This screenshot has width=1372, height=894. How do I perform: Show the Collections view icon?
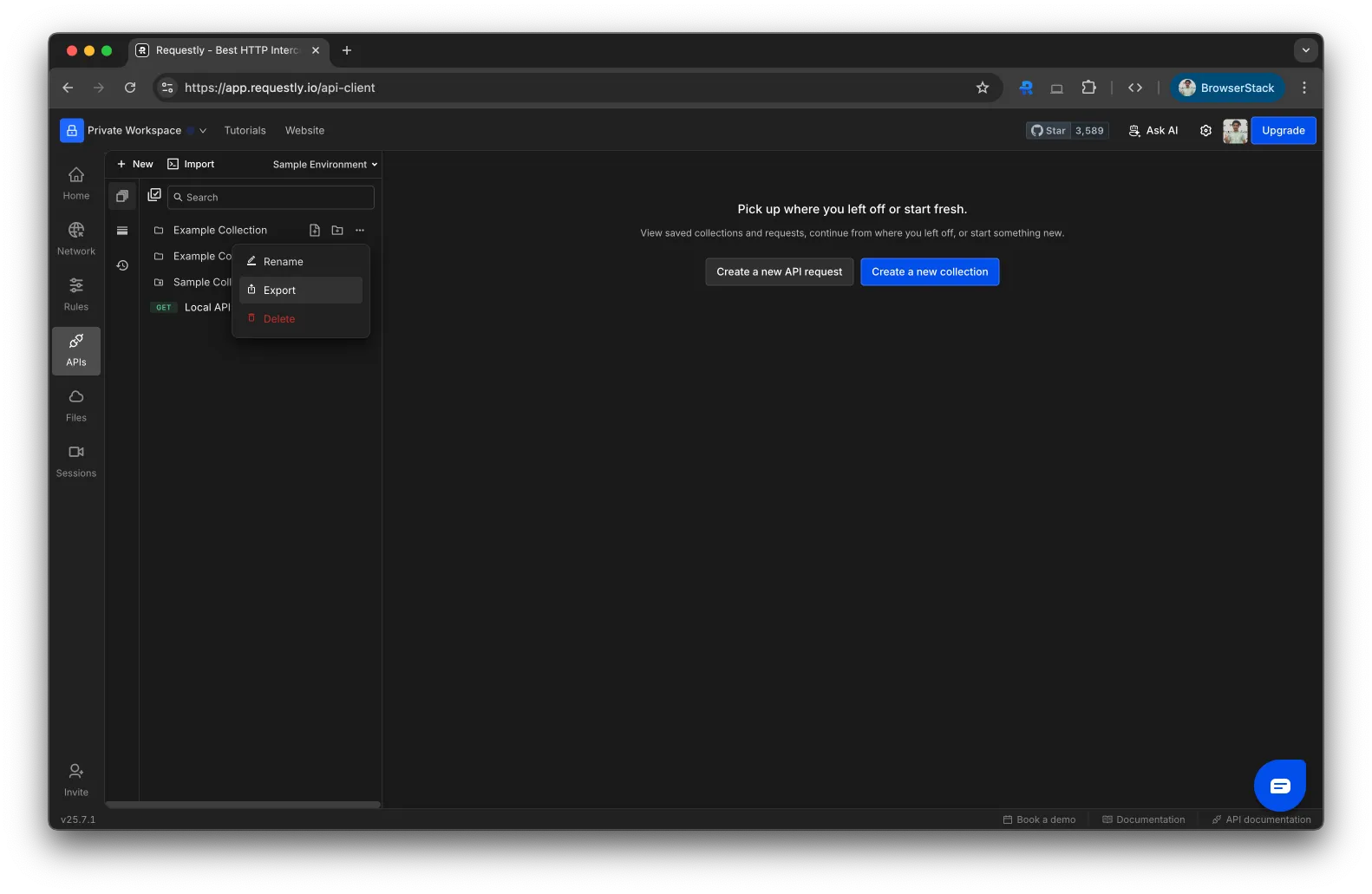(122, 196)
